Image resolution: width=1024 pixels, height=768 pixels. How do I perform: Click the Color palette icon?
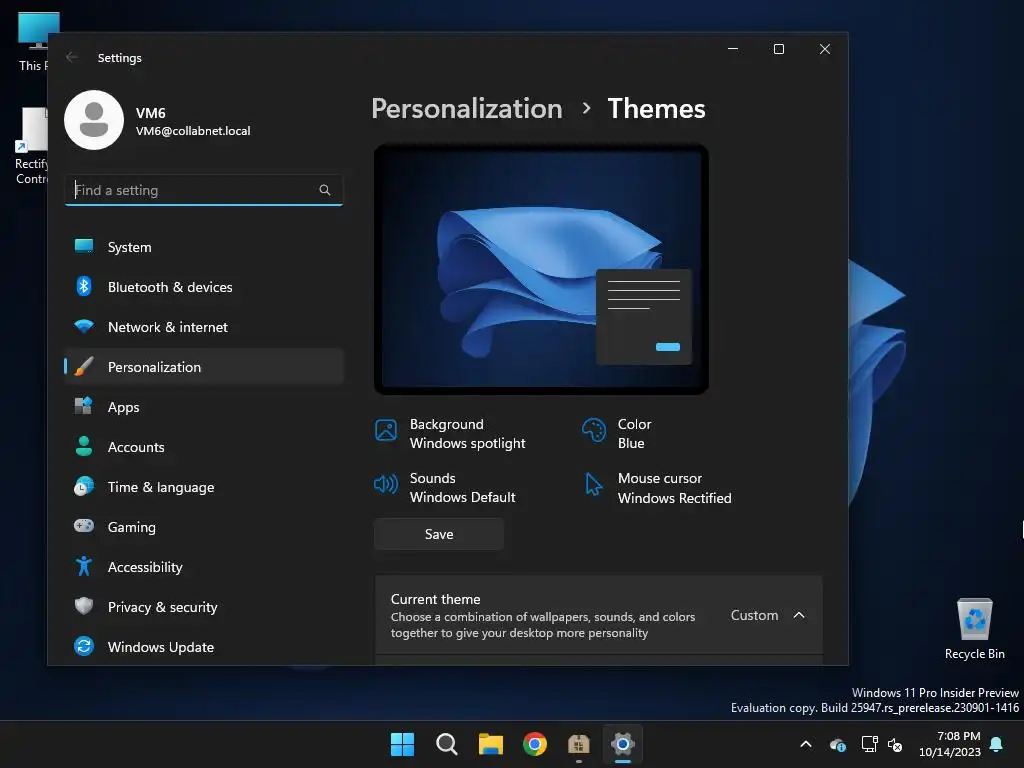594,430
